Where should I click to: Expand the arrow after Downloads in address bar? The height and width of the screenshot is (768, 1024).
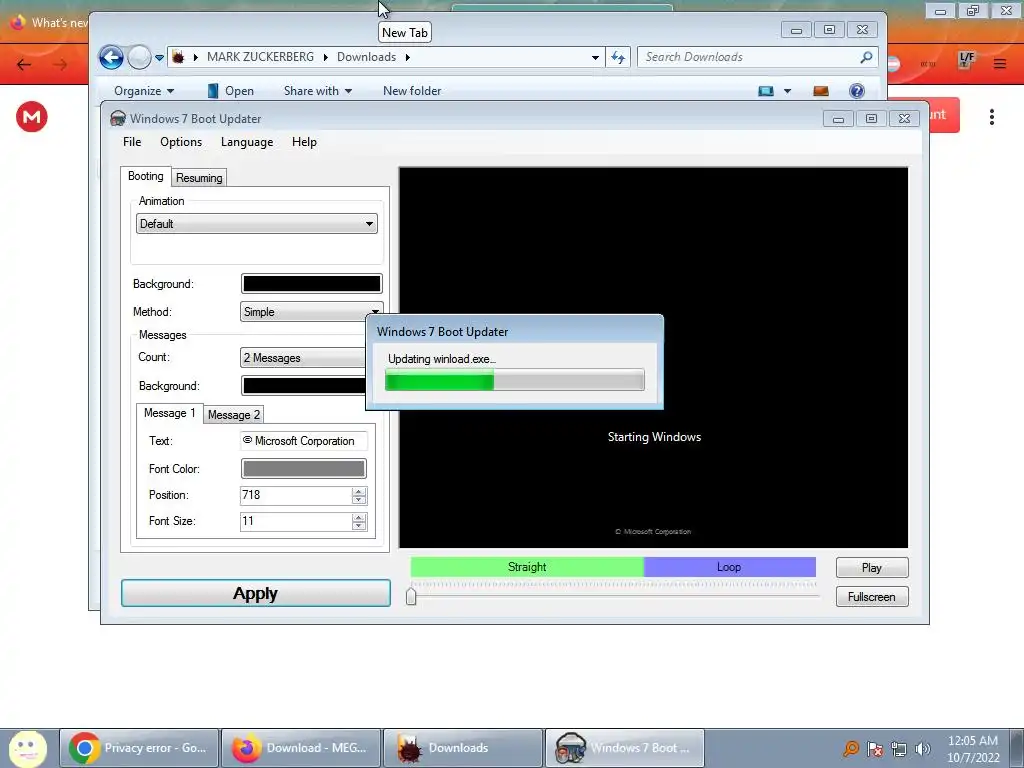[408, 57]
